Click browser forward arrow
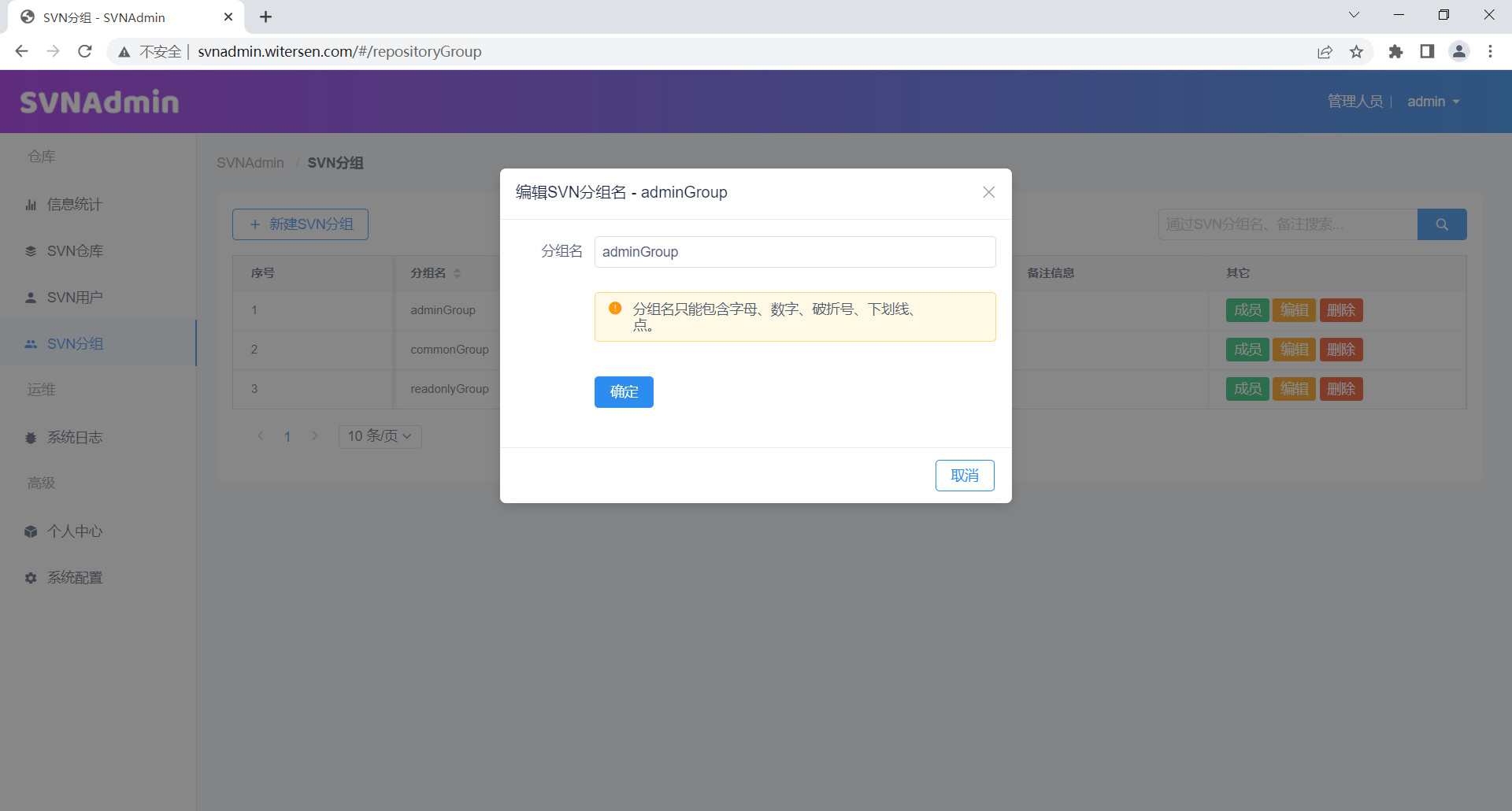This screenshot has height=811, width=1512. pyautogui.click(x=53, y=51)
